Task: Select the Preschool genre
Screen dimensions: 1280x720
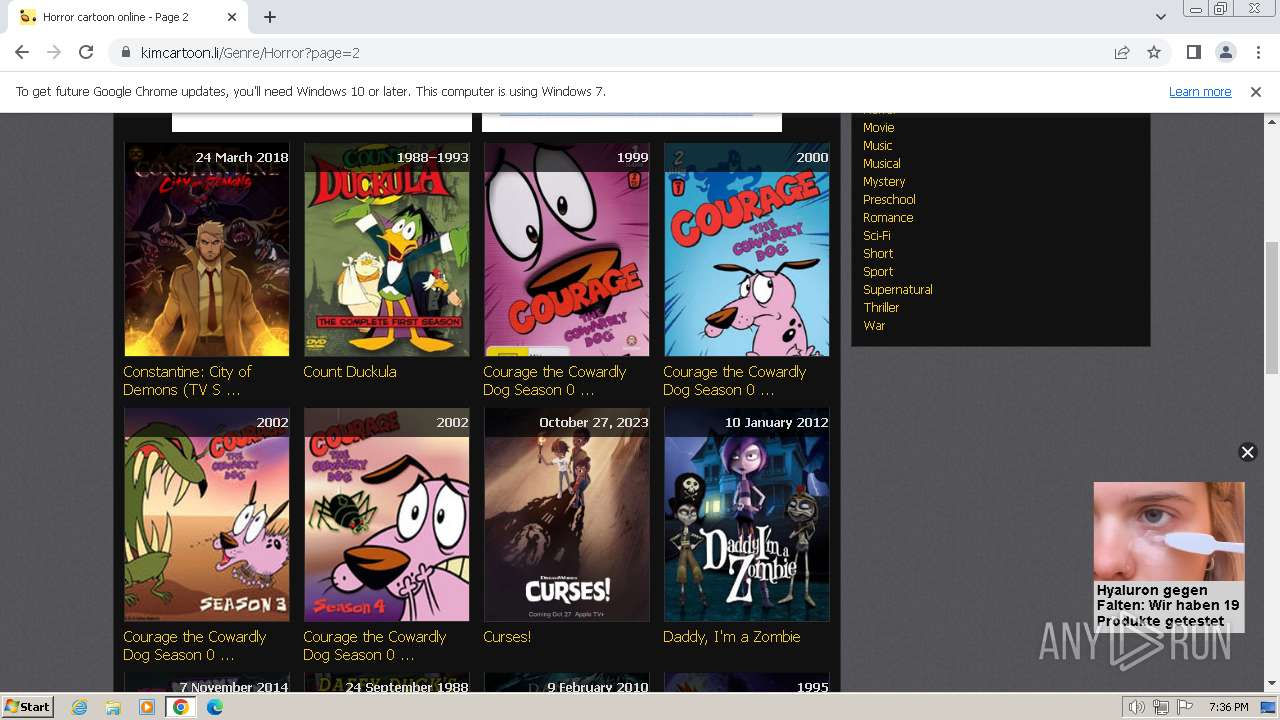Action: pyautogui.click(x=889, y=199)
